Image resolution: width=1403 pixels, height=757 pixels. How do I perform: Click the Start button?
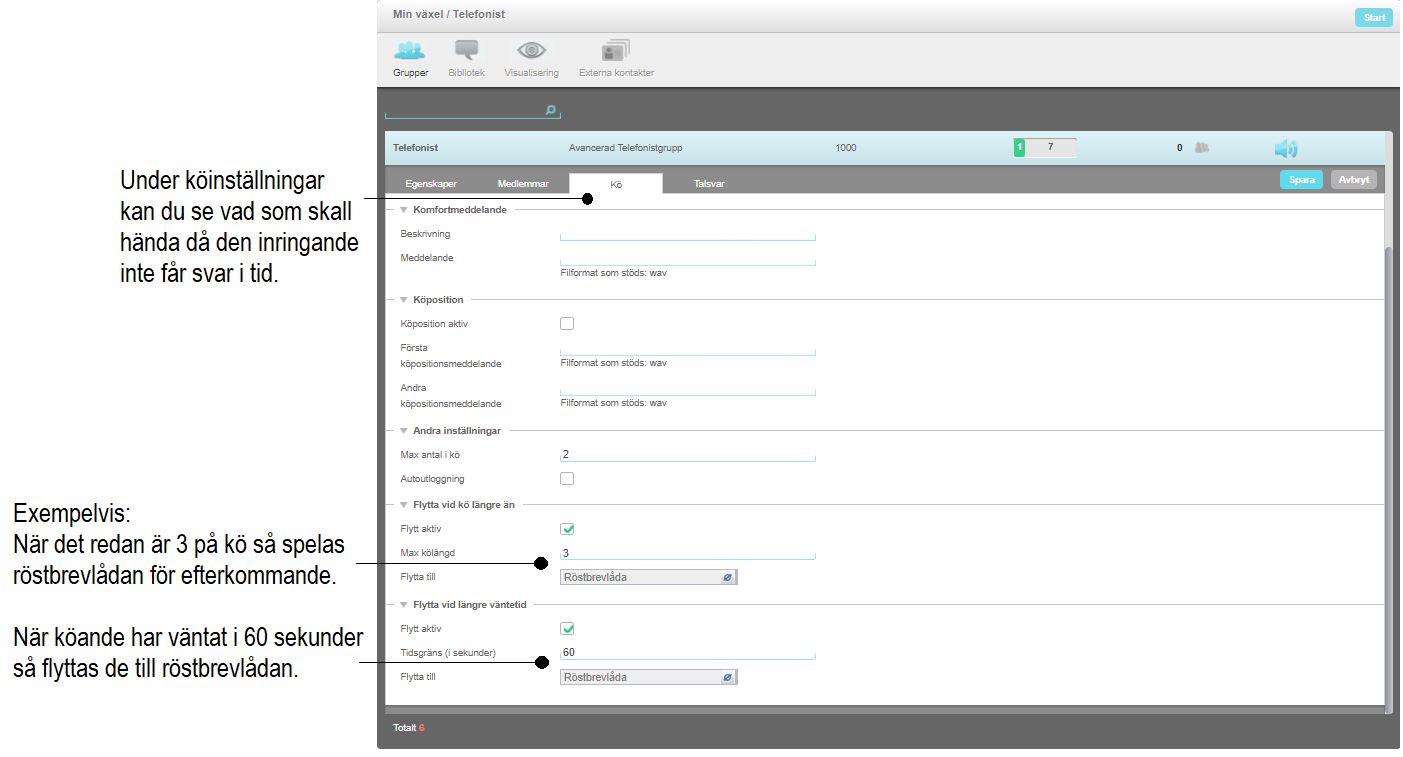(1374, 17)
